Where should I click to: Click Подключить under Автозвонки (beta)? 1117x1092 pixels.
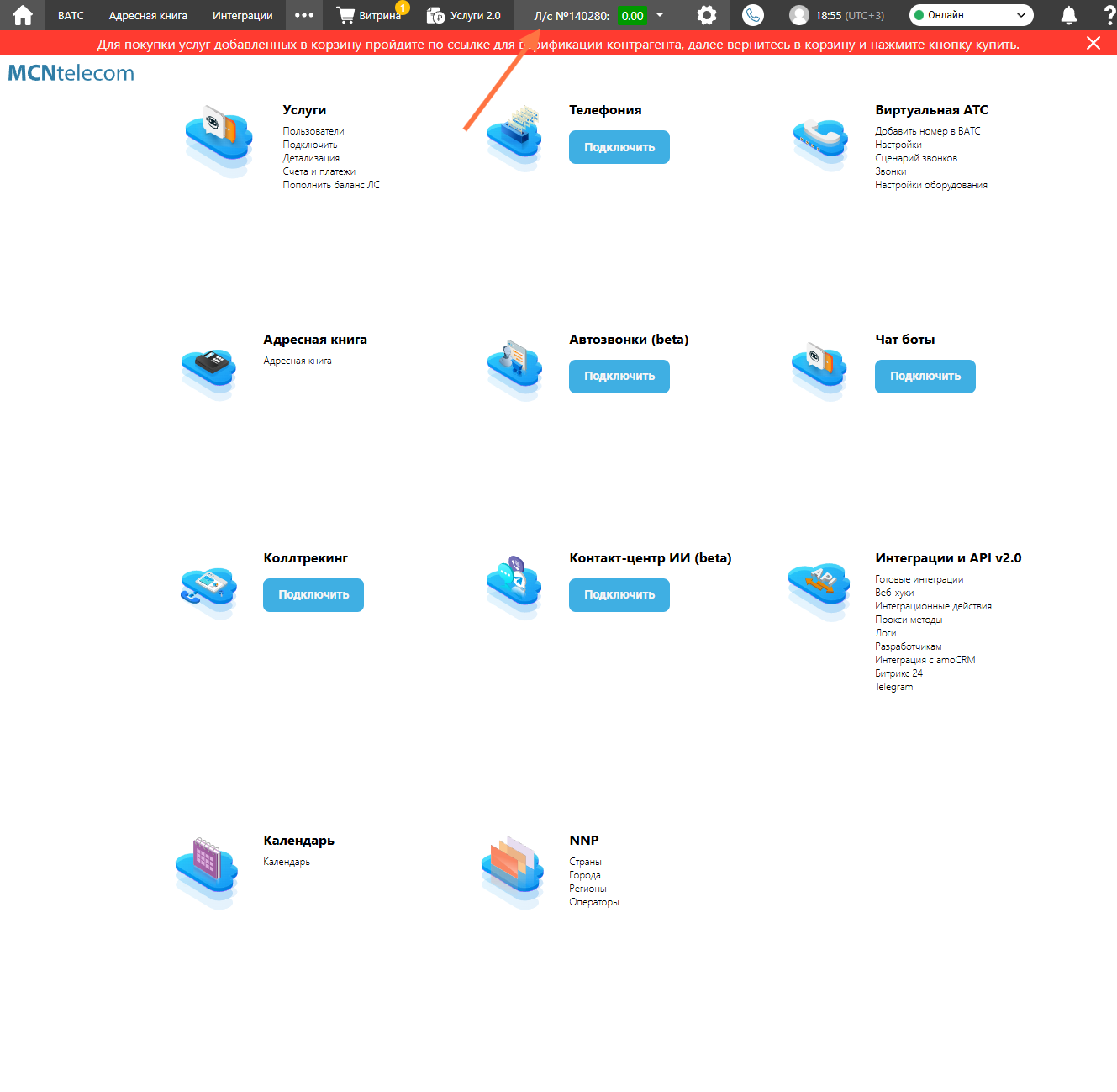619,377
